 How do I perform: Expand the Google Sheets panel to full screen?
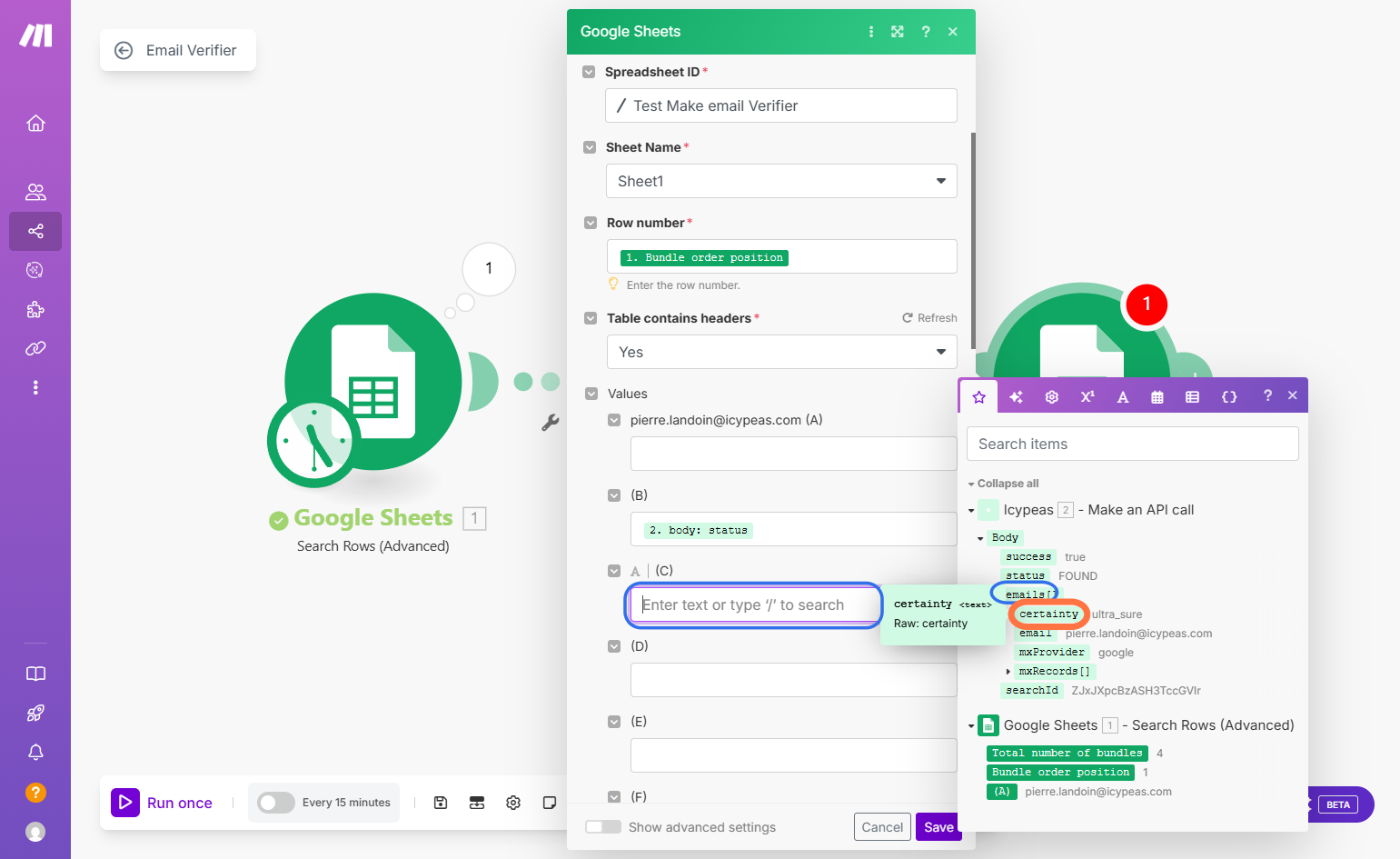[898, 32]
